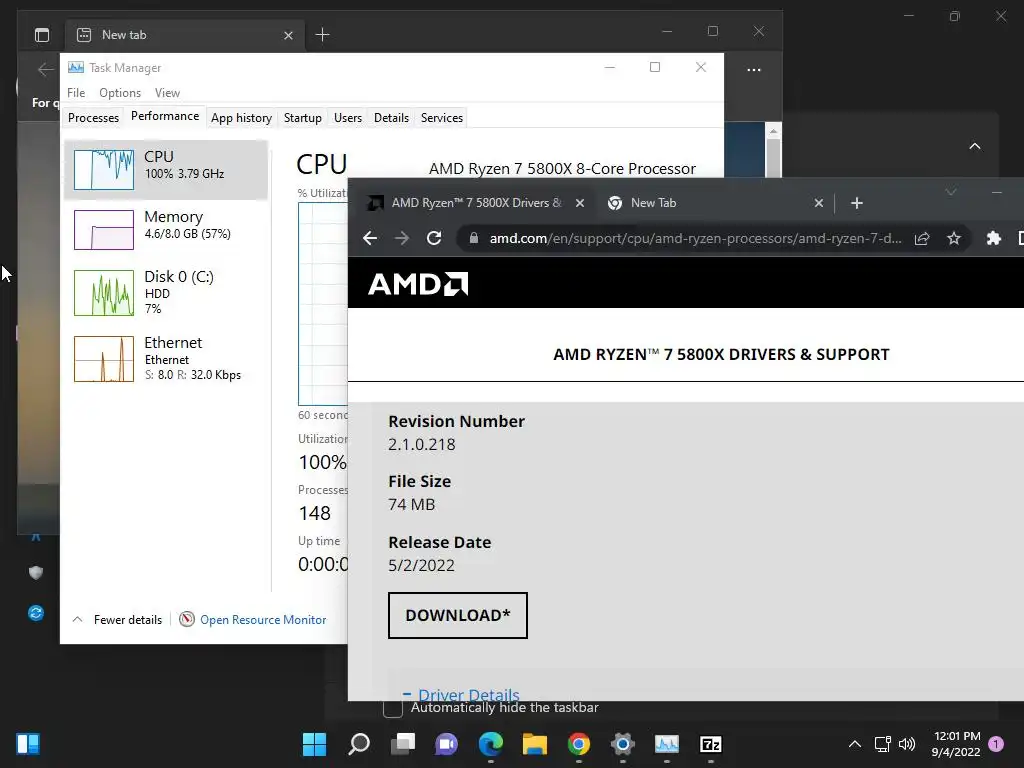Click the padlock site info icon
Viewport: 1024px width, 768px height.
[x=474, y=238]
